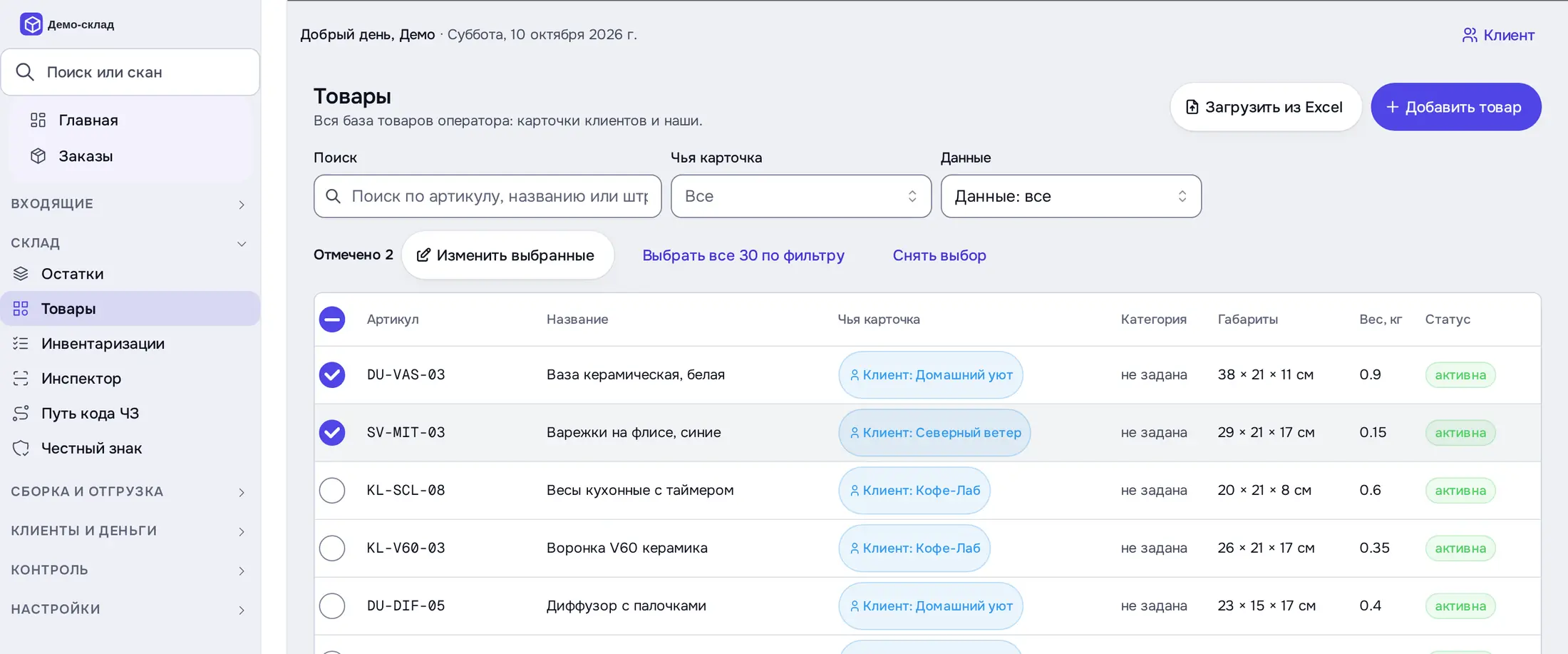The width and height of the screenshot is (1568, 654).
Task: Open Главная in the sidebar
Action: click(130, 120)
